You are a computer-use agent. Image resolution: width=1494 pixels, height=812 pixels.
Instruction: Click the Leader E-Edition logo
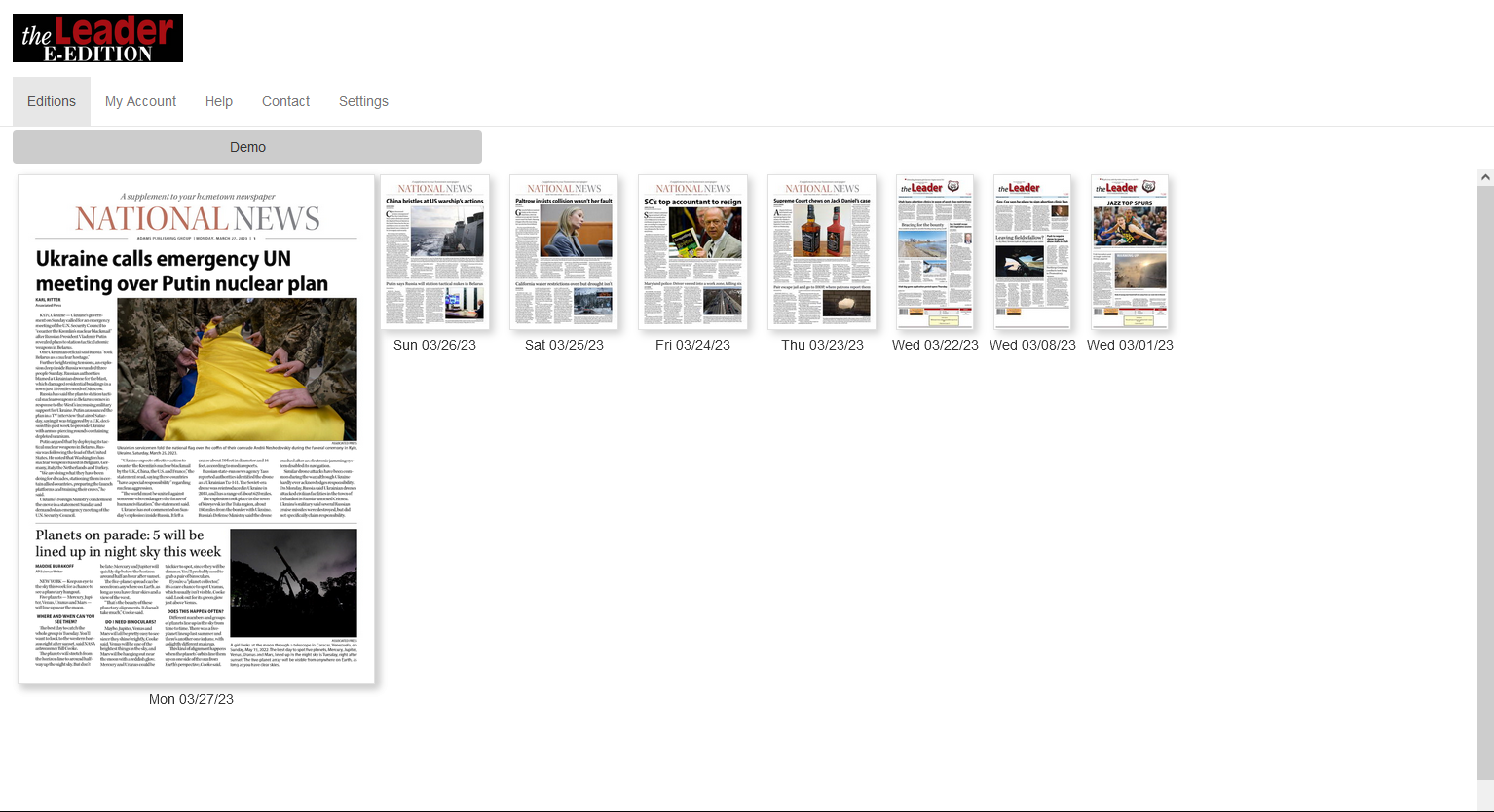tap(97, 38)
